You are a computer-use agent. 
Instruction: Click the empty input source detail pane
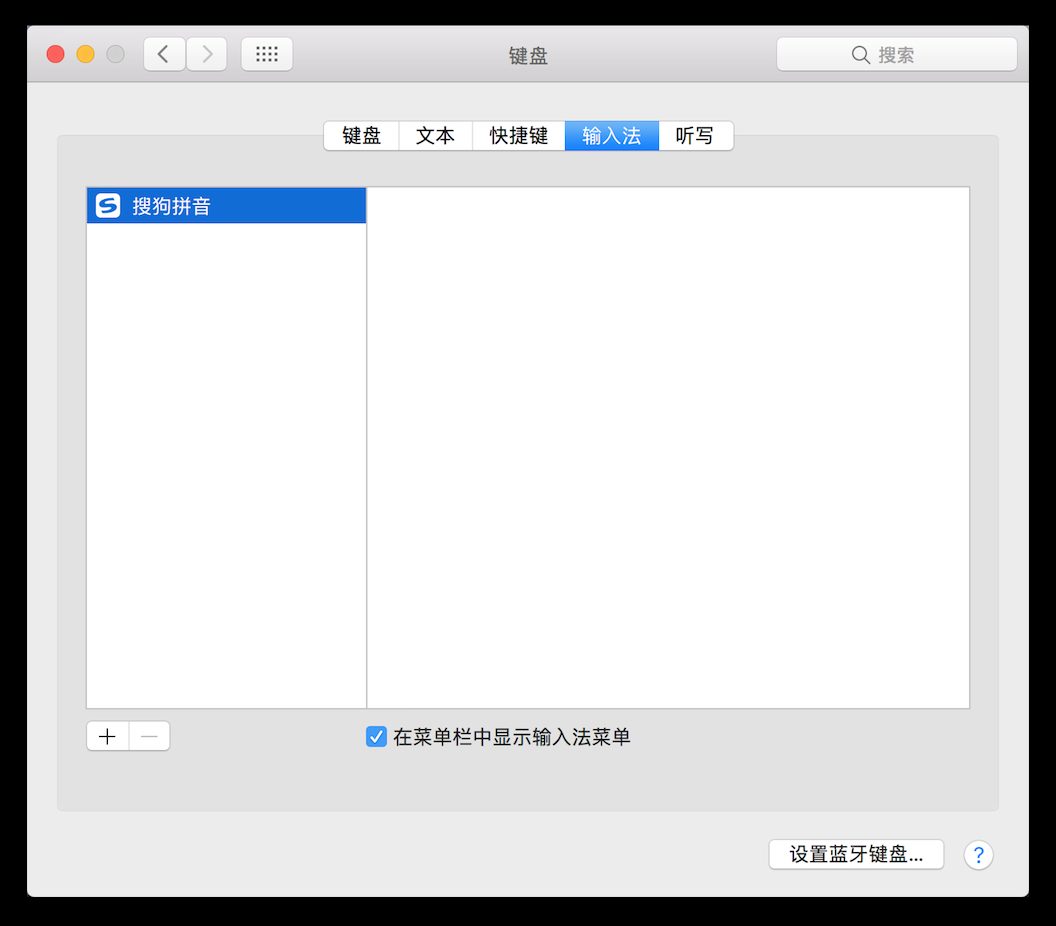click(668, 447)
